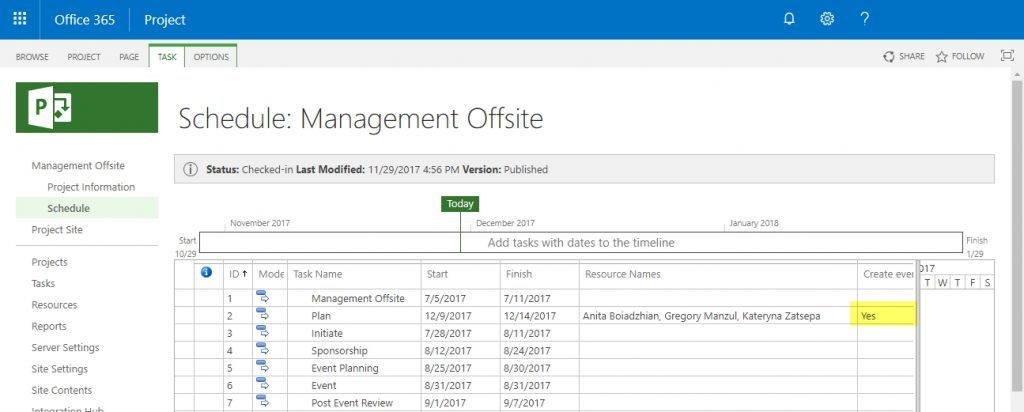Click task mode icon for Post Event Review
Image resolution: width=1024 pixels, height=412 pixels.
coord(263,402)
